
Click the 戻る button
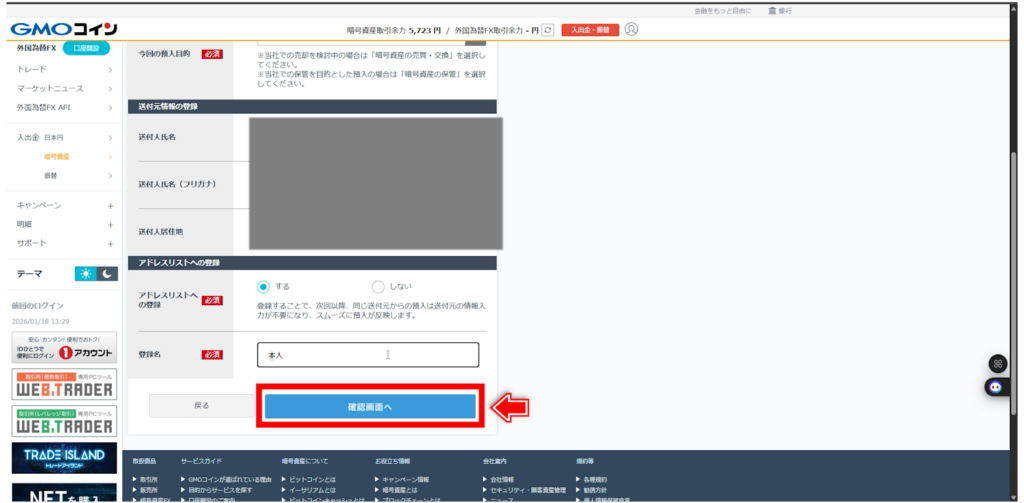point(202,406)
